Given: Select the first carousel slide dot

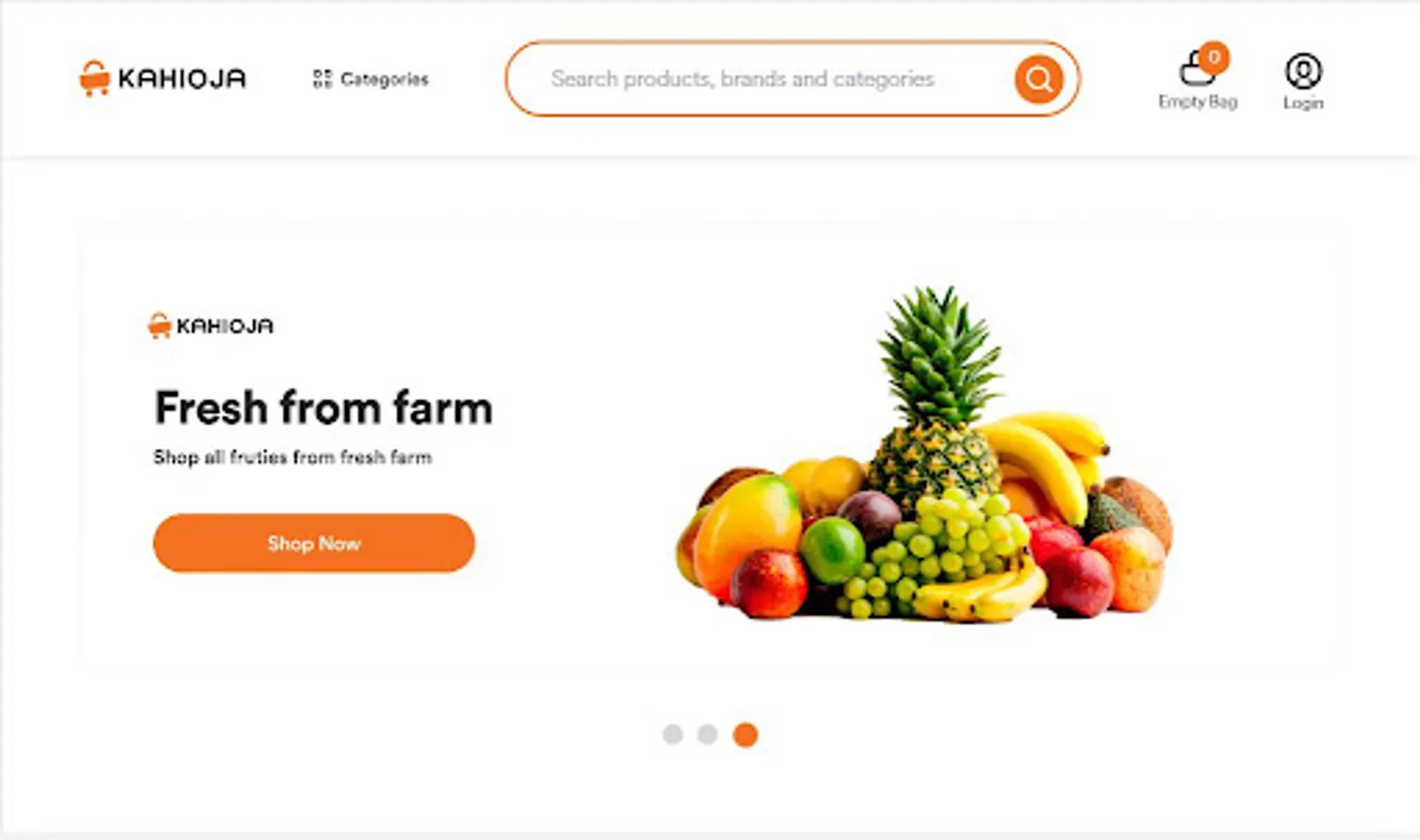Looking at the screenshot, I should click(672, 735).
